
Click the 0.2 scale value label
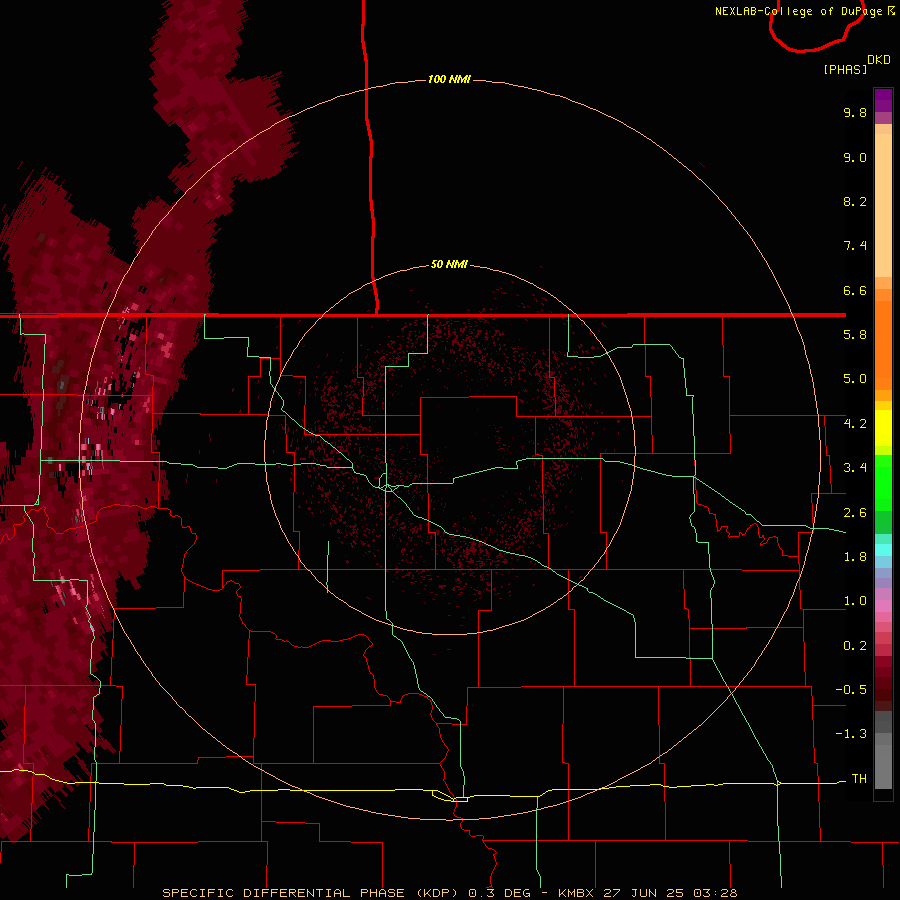pos(855,646)
